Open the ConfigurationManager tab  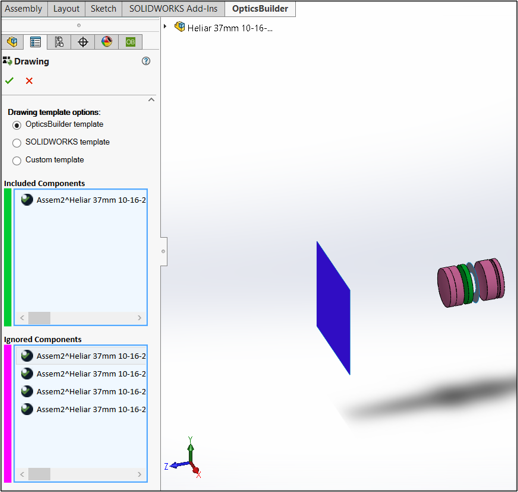59,42
